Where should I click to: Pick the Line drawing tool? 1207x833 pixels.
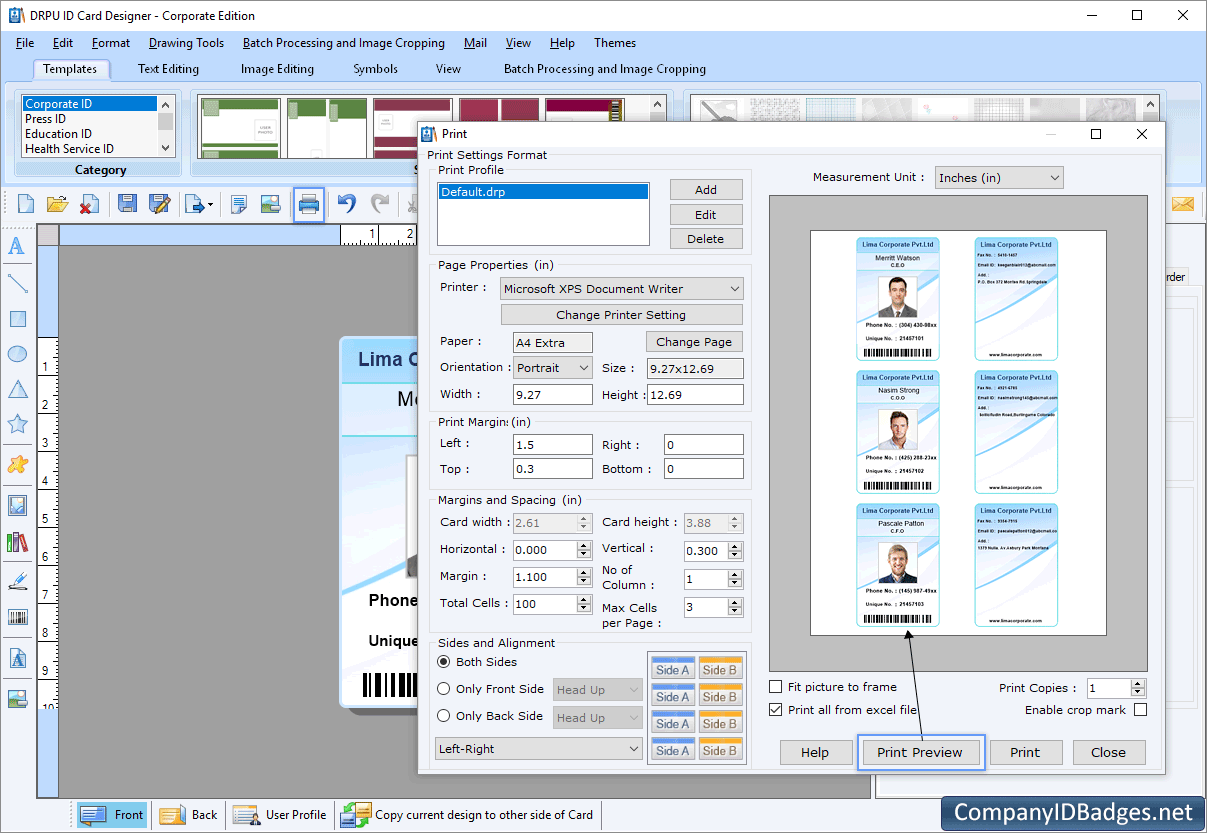coord(16,283)
